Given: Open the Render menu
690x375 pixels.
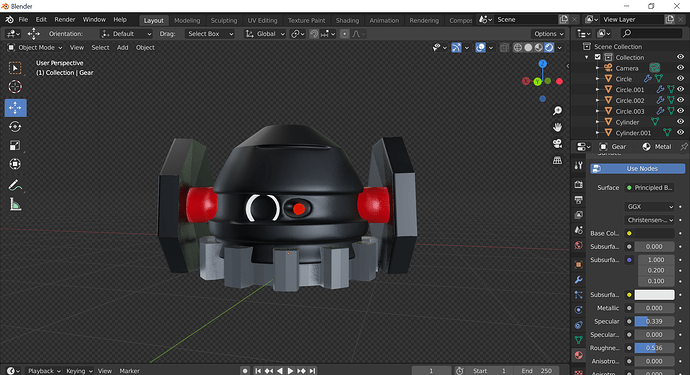Looking at the screenshot, I should 65,20.
